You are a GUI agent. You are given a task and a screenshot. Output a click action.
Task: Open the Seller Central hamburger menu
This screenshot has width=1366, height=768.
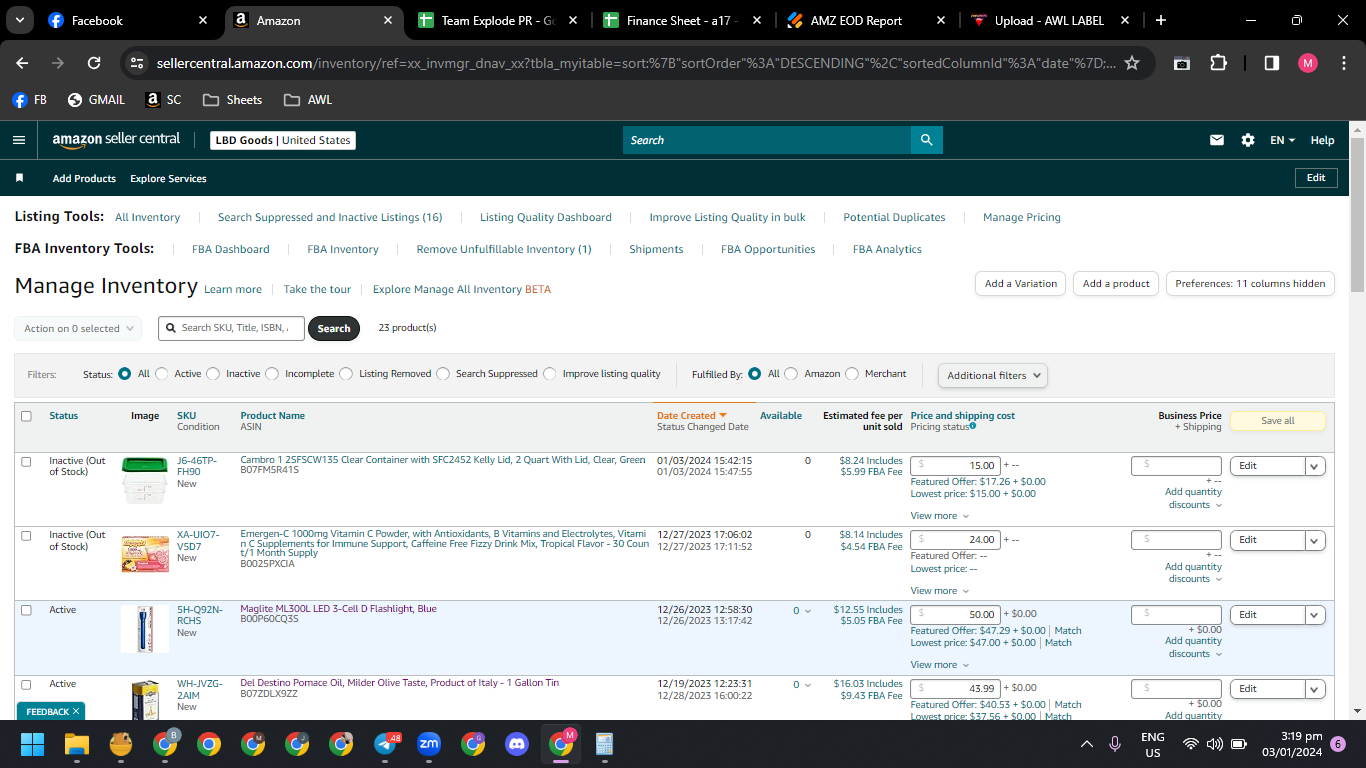(19, 140)
